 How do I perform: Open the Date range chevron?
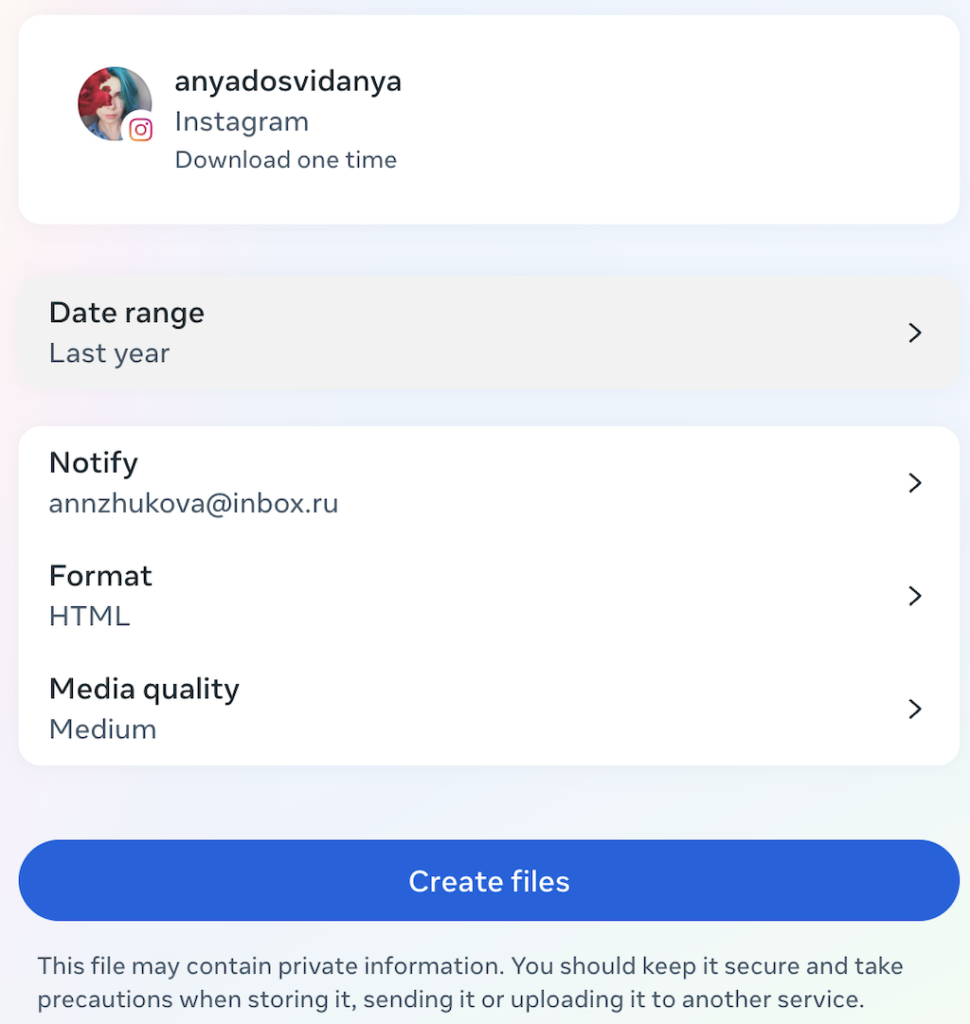pyautogui.click(x=914, y=332)
